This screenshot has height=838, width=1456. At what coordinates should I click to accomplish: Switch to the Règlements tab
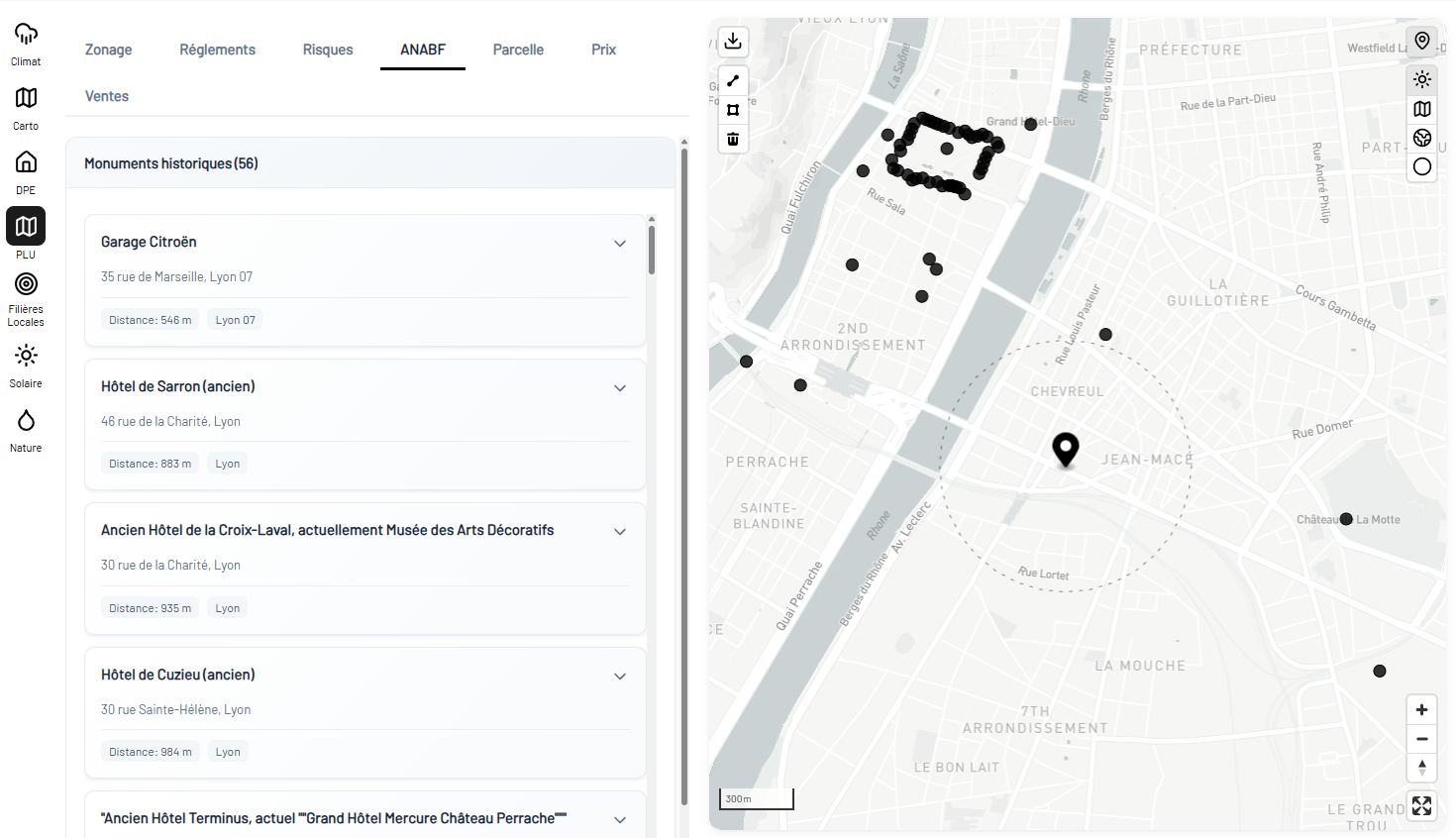pos(217,50)
